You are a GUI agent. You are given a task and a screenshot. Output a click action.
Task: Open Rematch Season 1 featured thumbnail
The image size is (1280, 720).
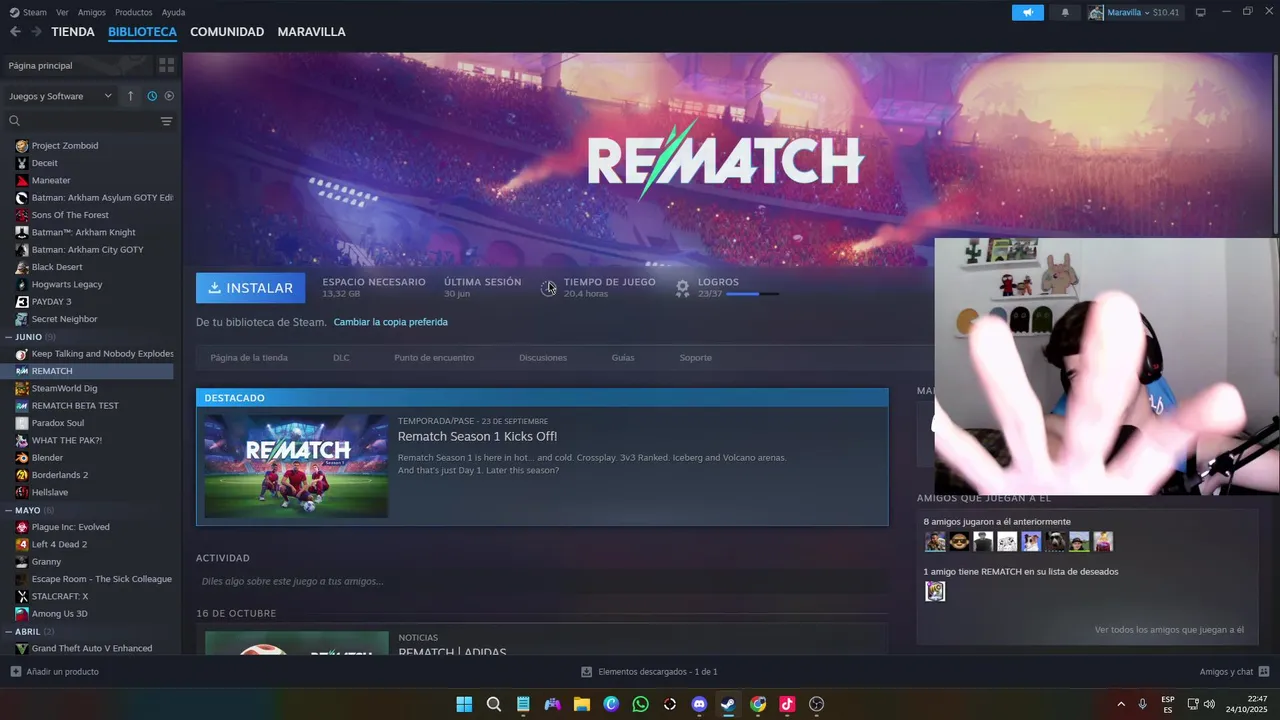(296, 466)
